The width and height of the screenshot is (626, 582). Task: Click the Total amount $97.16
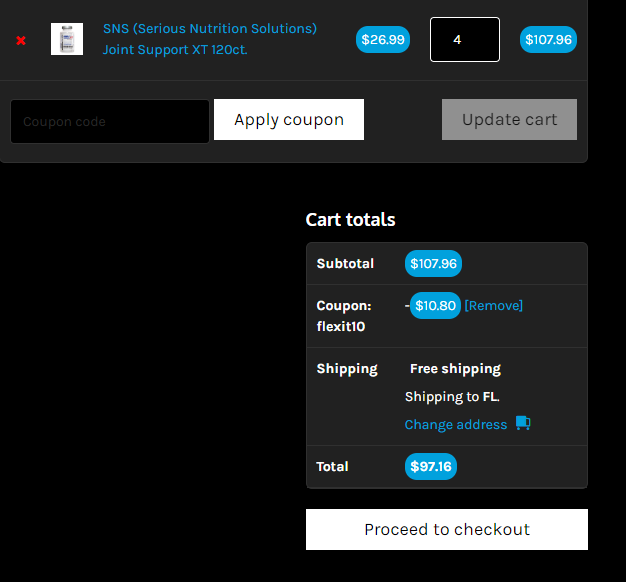431,467
